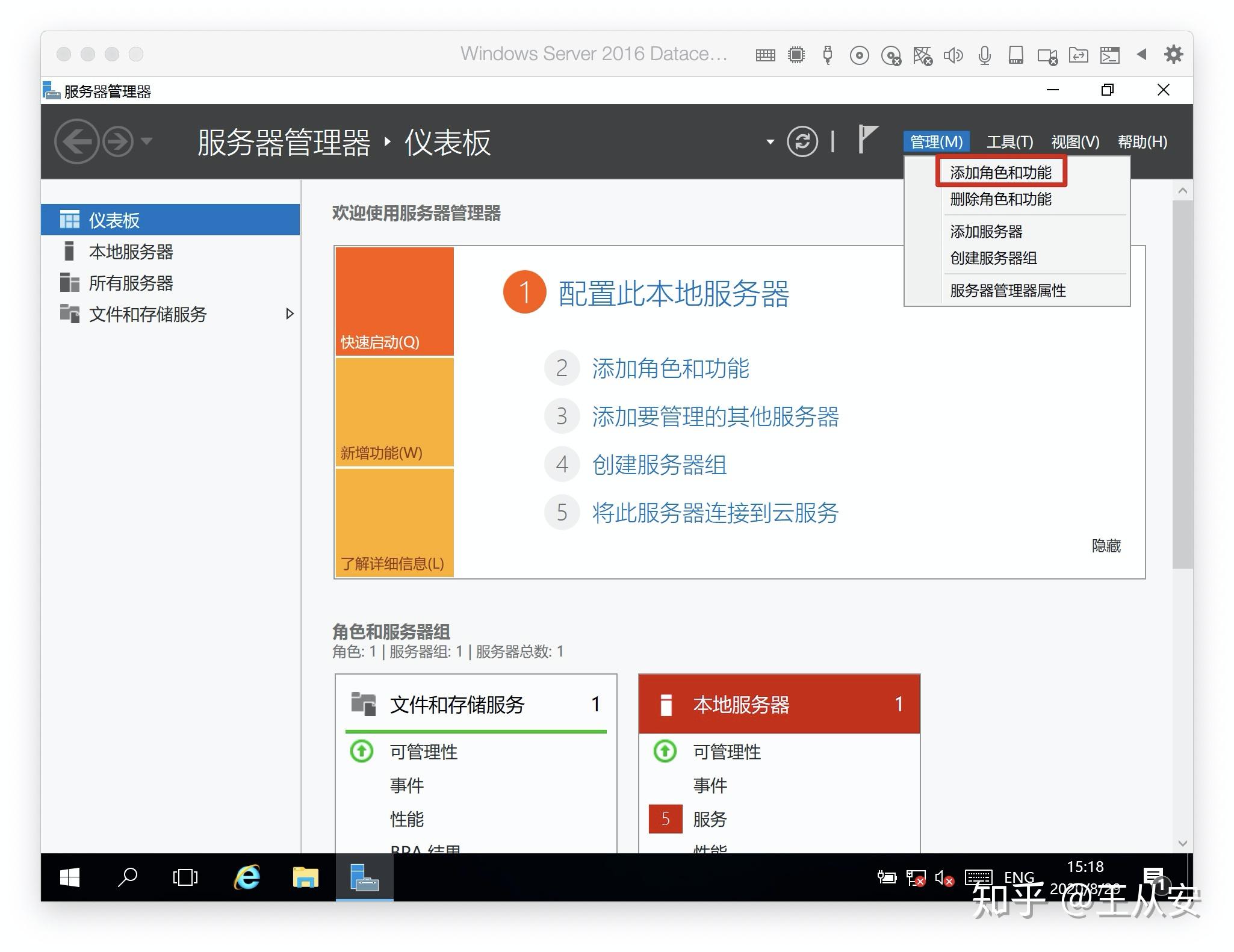Click the 服务 alert badge showing 5
The image size is (1234, 952).
(665, 819)
